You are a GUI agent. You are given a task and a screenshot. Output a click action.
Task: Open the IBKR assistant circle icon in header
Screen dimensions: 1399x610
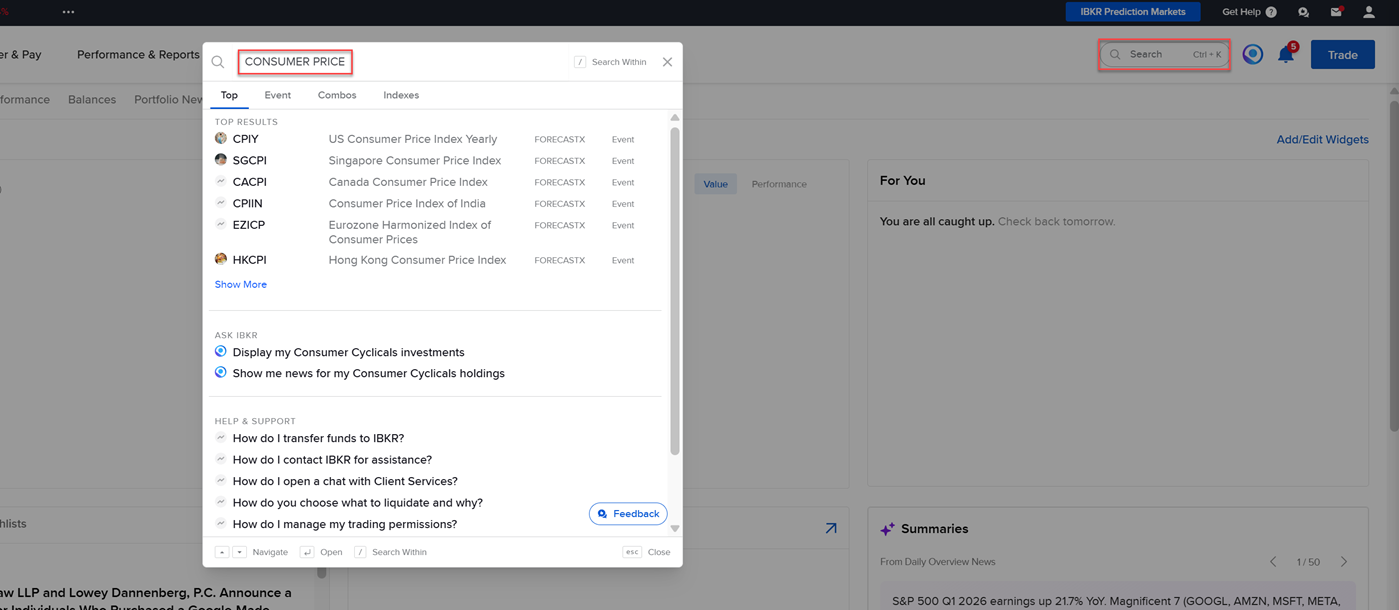click(x=1252, y=55)
